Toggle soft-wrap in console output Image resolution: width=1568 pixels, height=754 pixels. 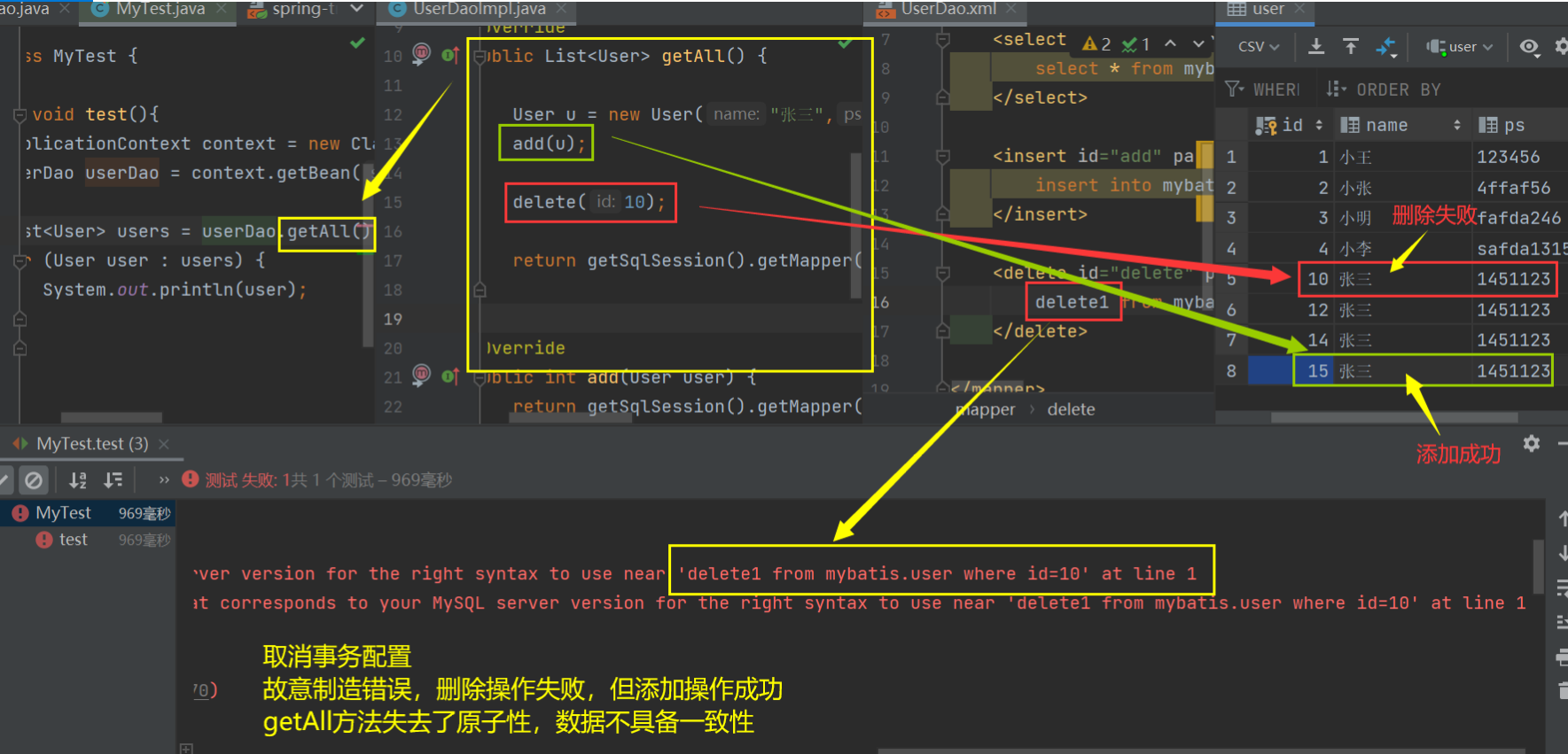pyautogui.click(x=1562, y=587)
